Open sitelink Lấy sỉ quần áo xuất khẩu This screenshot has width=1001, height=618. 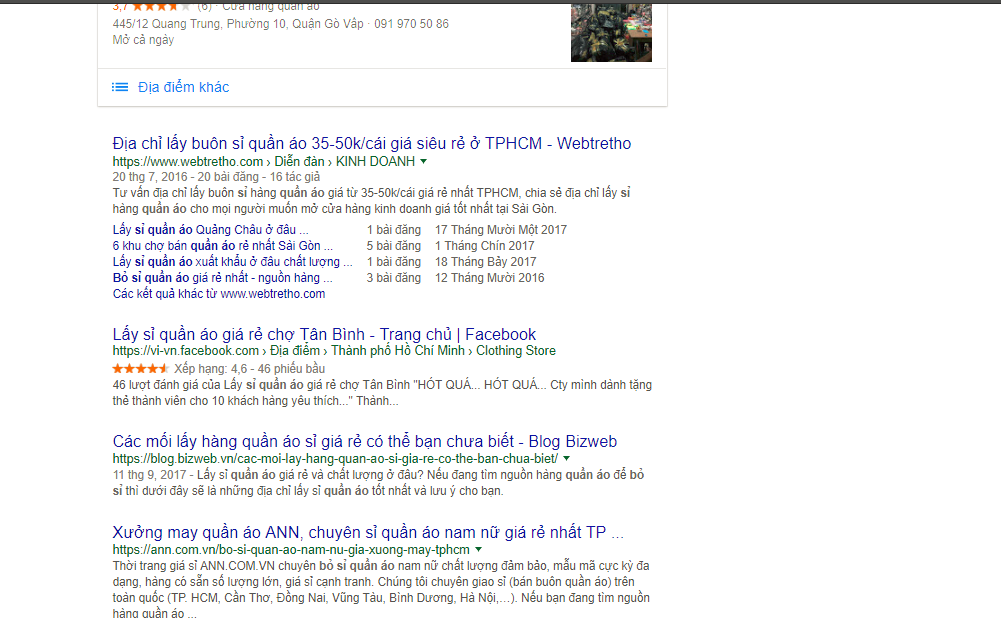(232, 262)
